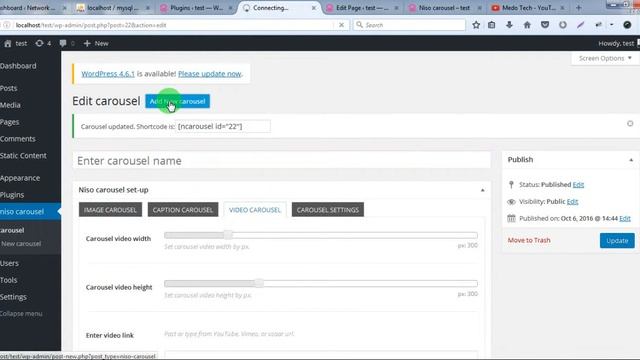Adjust the Carousel video height slider
The image size is (640, 360).
click(x=259, y=283)
